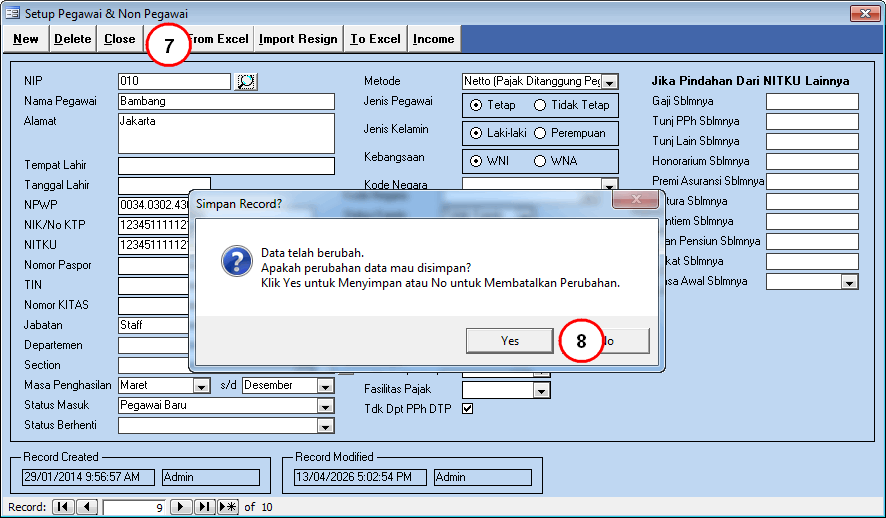Click the lookup icon beside the NIP field
886x518 pixels.
pyautogui.click(x=245, y=81)
